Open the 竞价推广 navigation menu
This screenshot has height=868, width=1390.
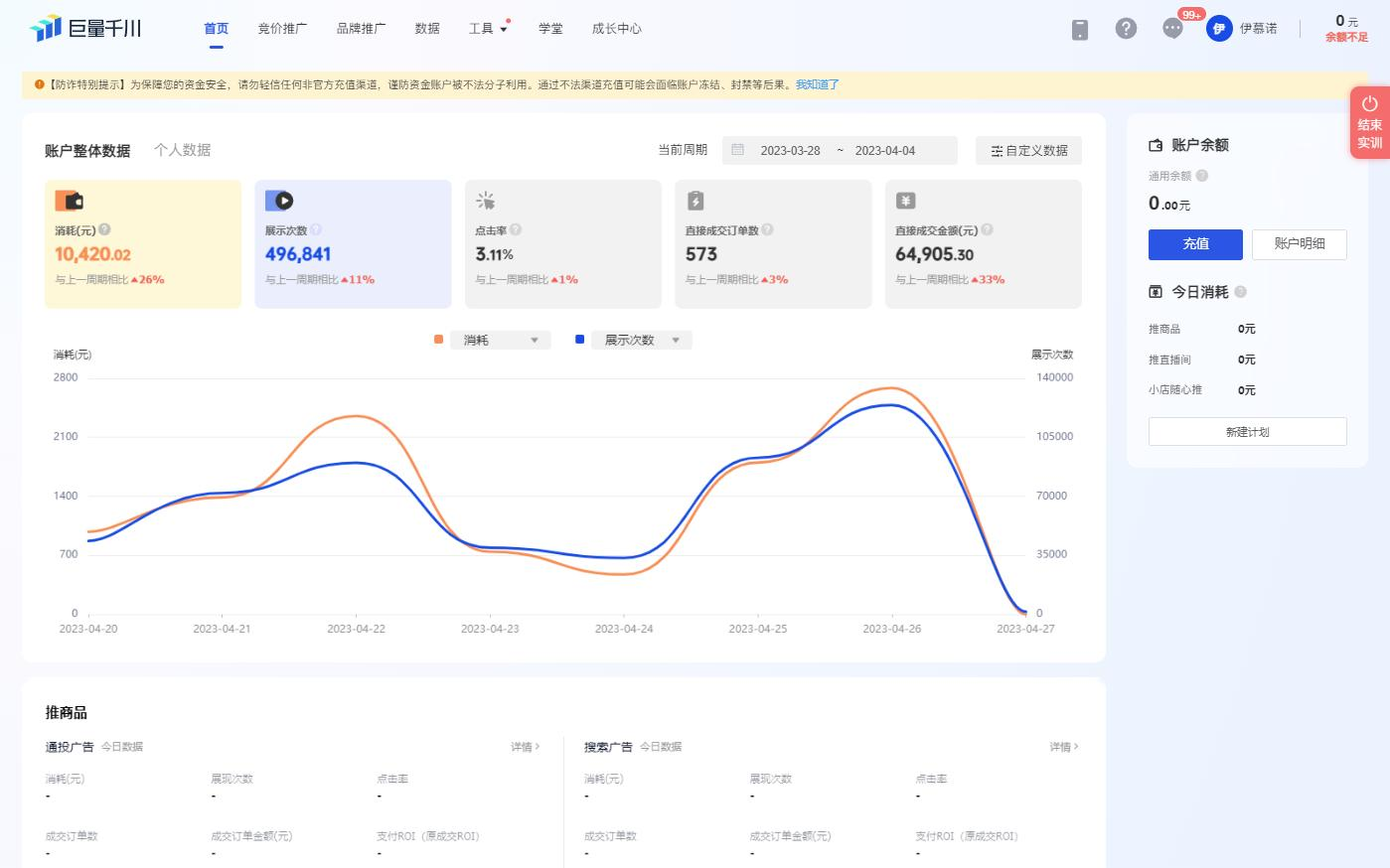pos(282,29)
